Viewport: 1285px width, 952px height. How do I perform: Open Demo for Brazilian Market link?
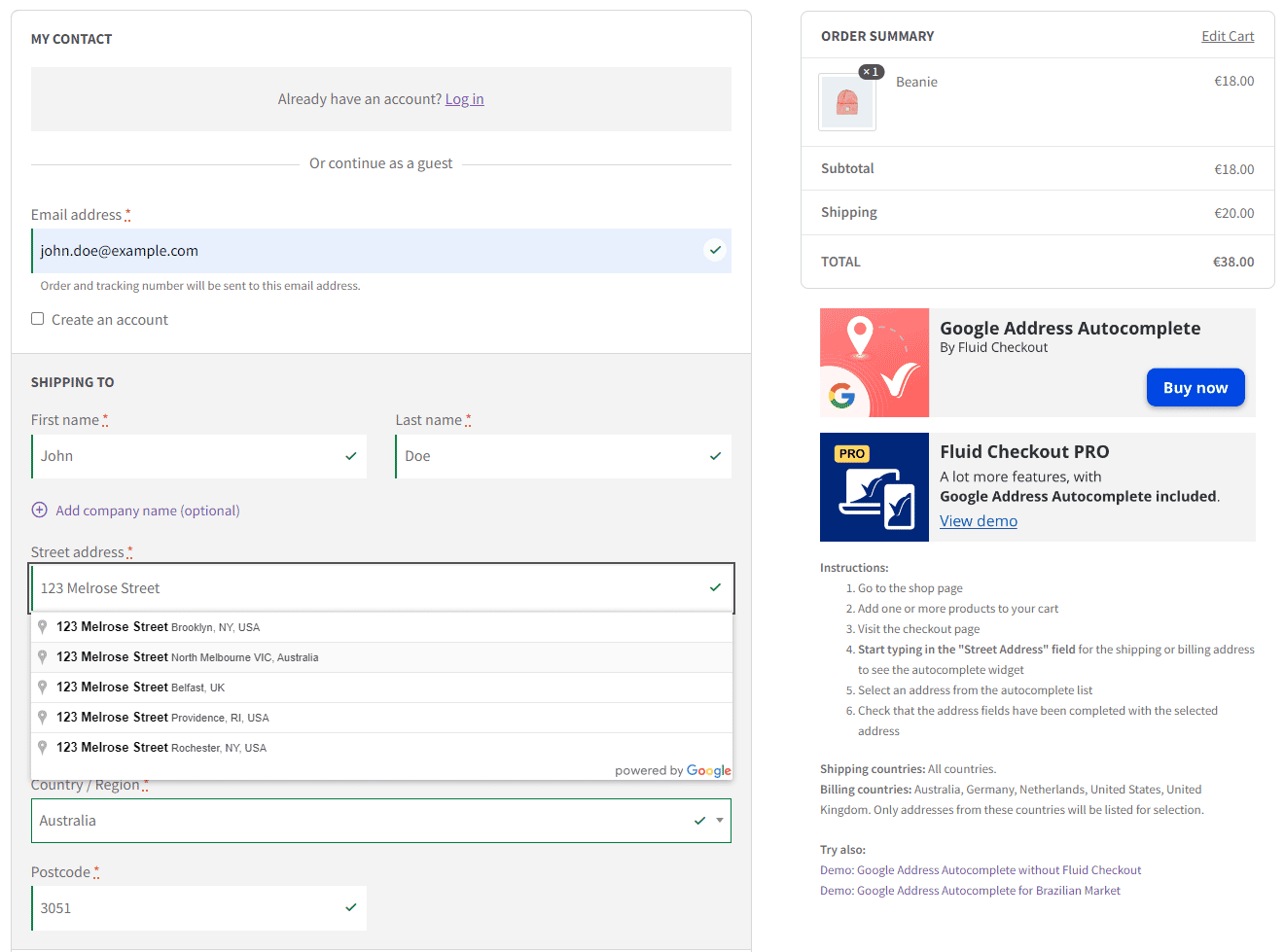point(970,891)
